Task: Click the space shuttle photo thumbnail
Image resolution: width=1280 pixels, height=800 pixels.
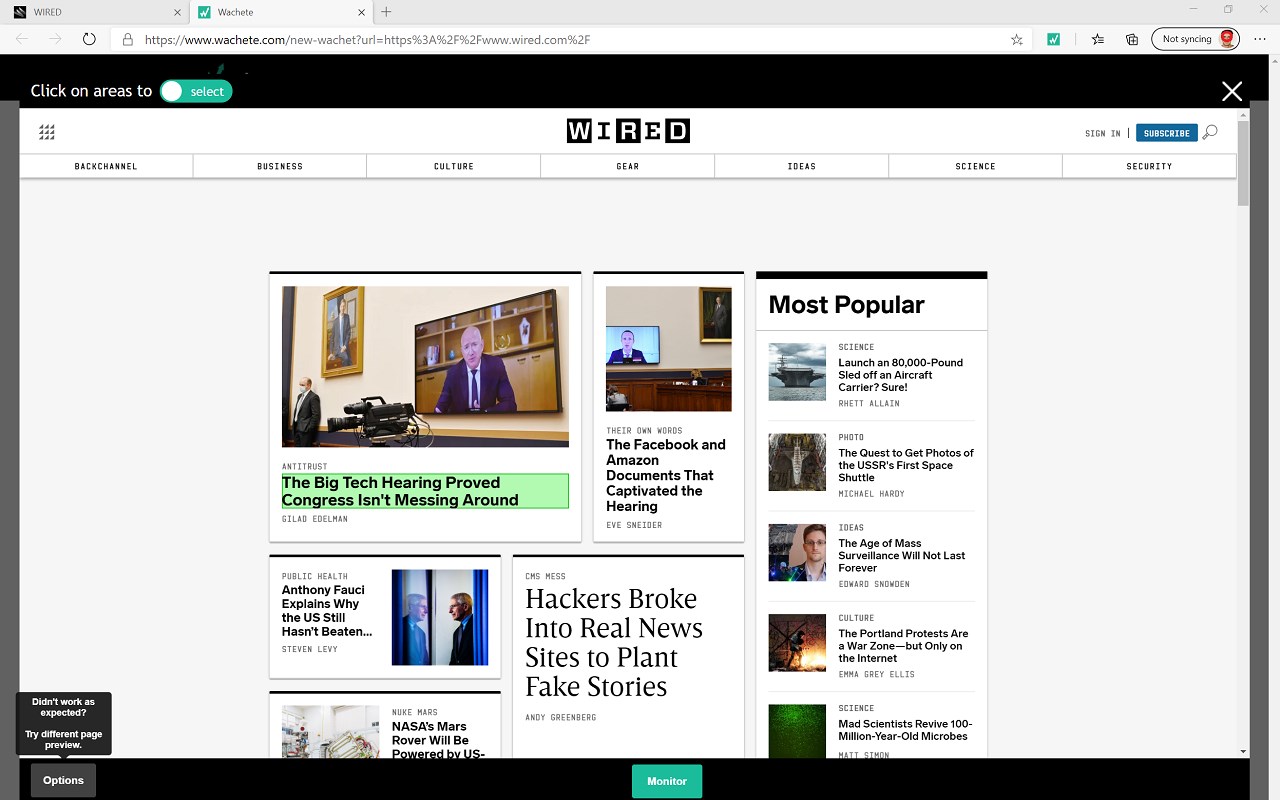Action: click(x=797, y=462)
